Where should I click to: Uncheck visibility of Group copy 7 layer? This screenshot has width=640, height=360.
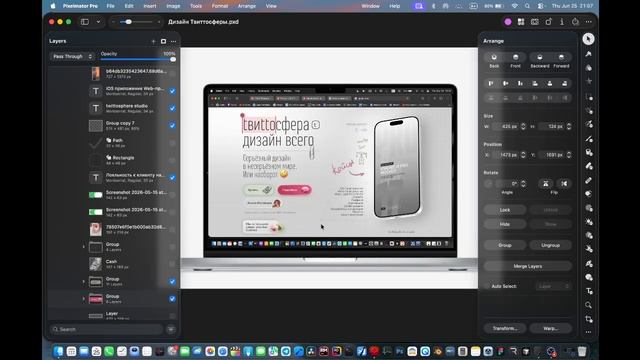click(x=172, y=125)
